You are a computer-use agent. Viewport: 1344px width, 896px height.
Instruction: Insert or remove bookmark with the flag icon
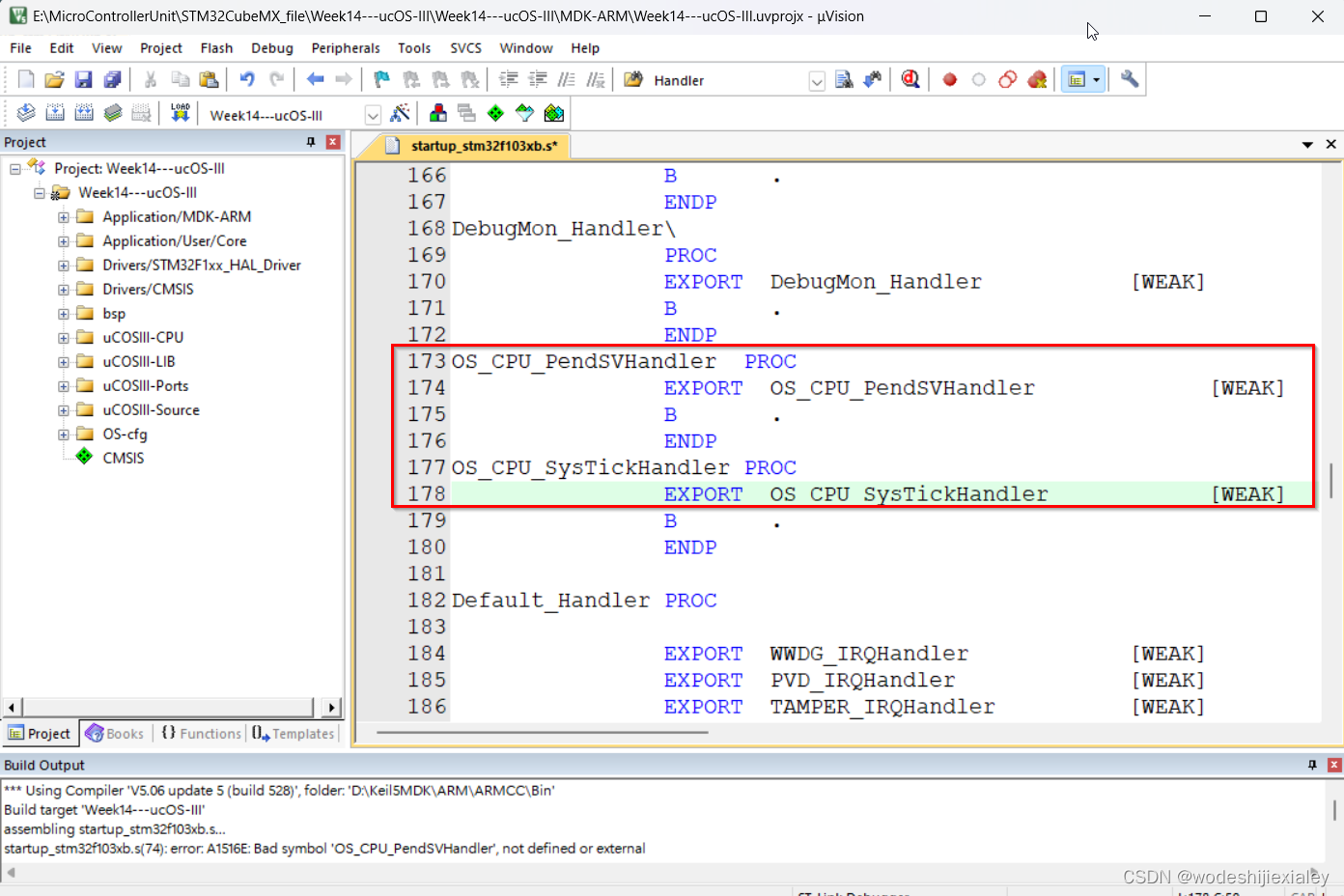[382, 80]
